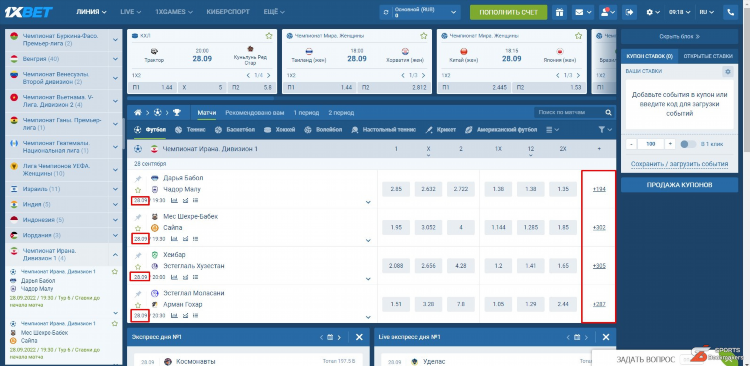Open line graph icon in Мес Шехре-Бабек row
This screenshot has height=366, width=750.
point(185,238)
